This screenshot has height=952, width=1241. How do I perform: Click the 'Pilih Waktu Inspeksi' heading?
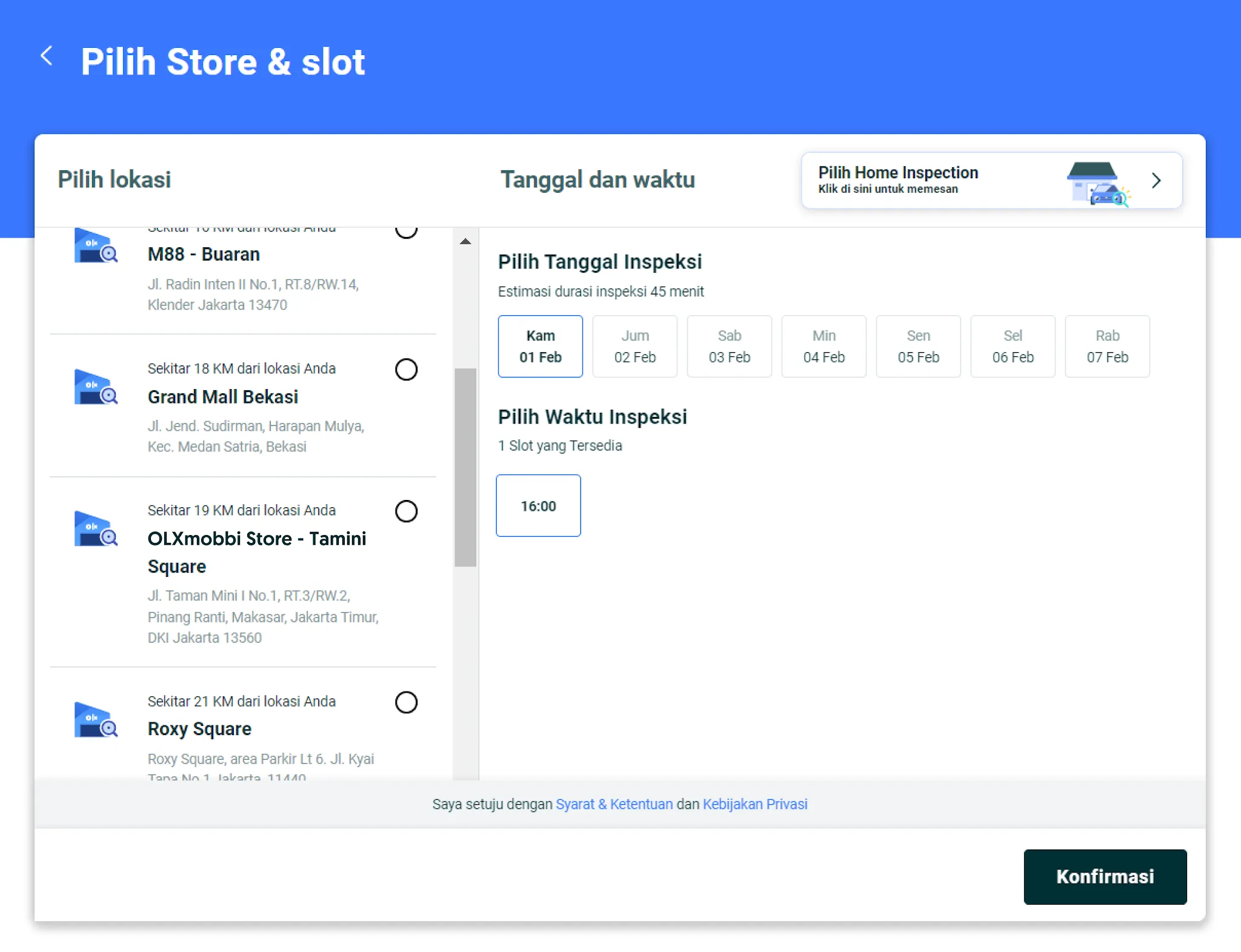click(593, 417)
